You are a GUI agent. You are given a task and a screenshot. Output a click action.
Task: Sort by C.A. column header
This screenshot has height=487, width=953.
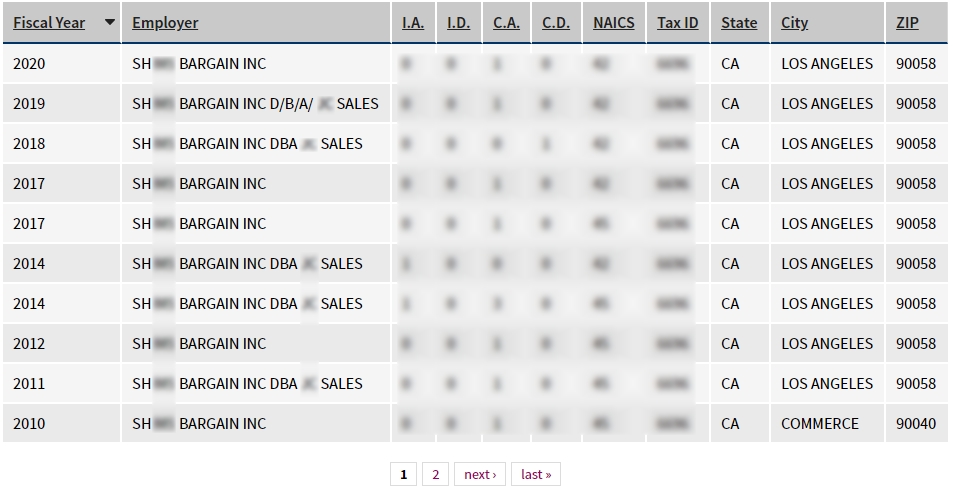(x=506, y=22)
